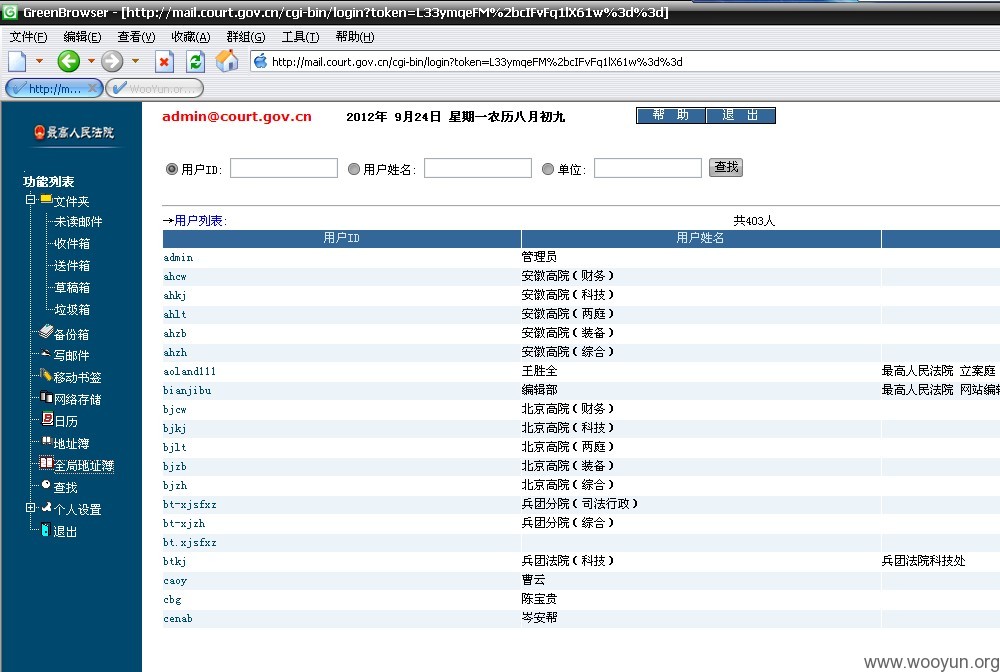Open the 收件箱 inbox folder

pos(72,244)
